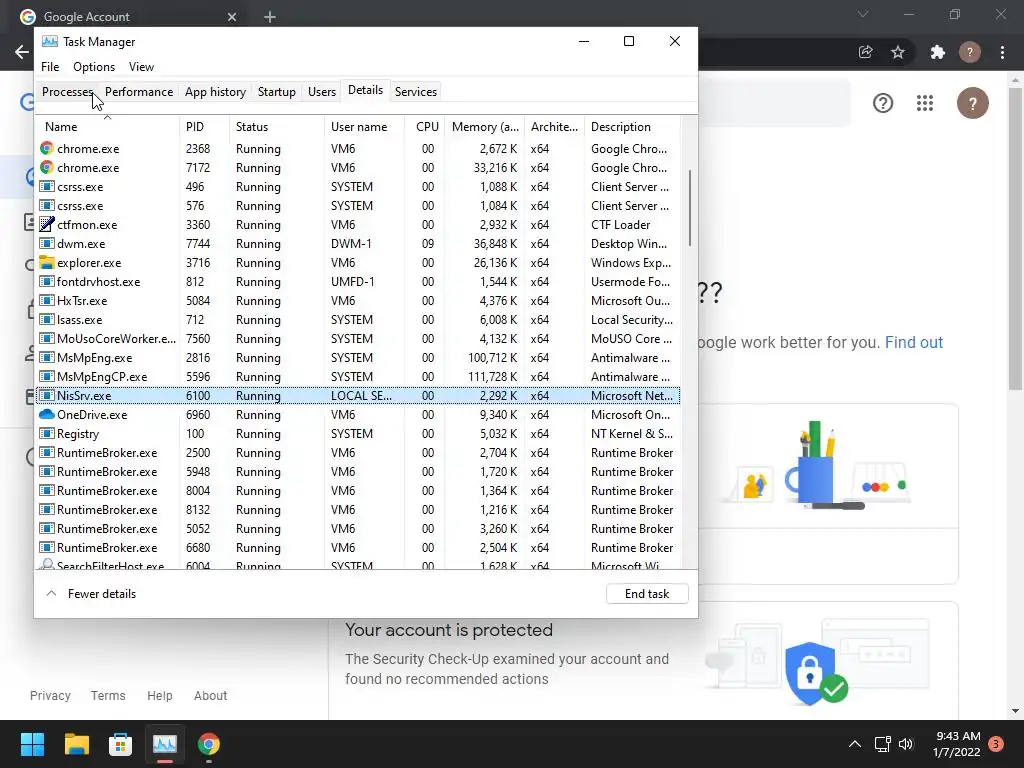Open a new Chrome tab
1024x768 pixels.
pyautogui.click(x=270, y=17)
